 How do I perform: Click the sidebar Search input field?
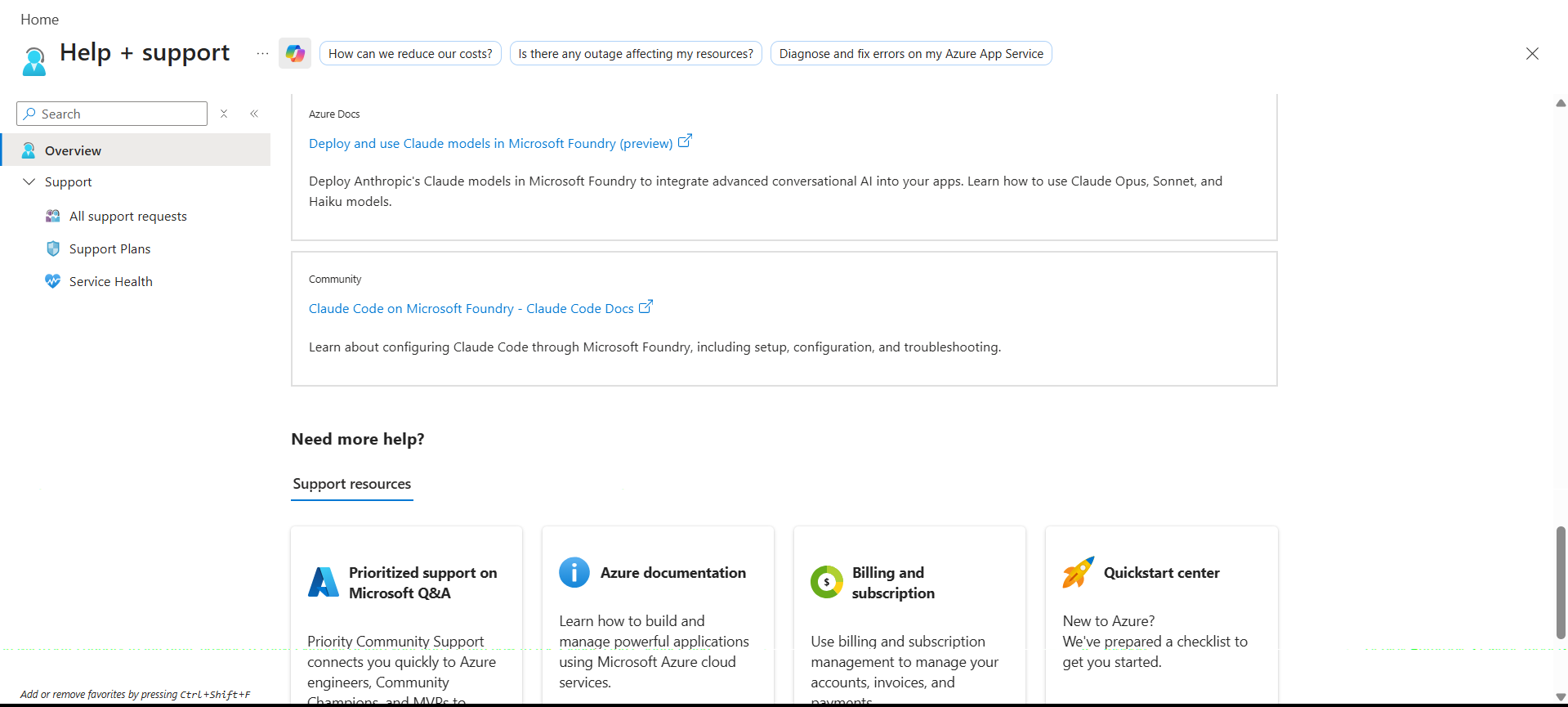112,114
